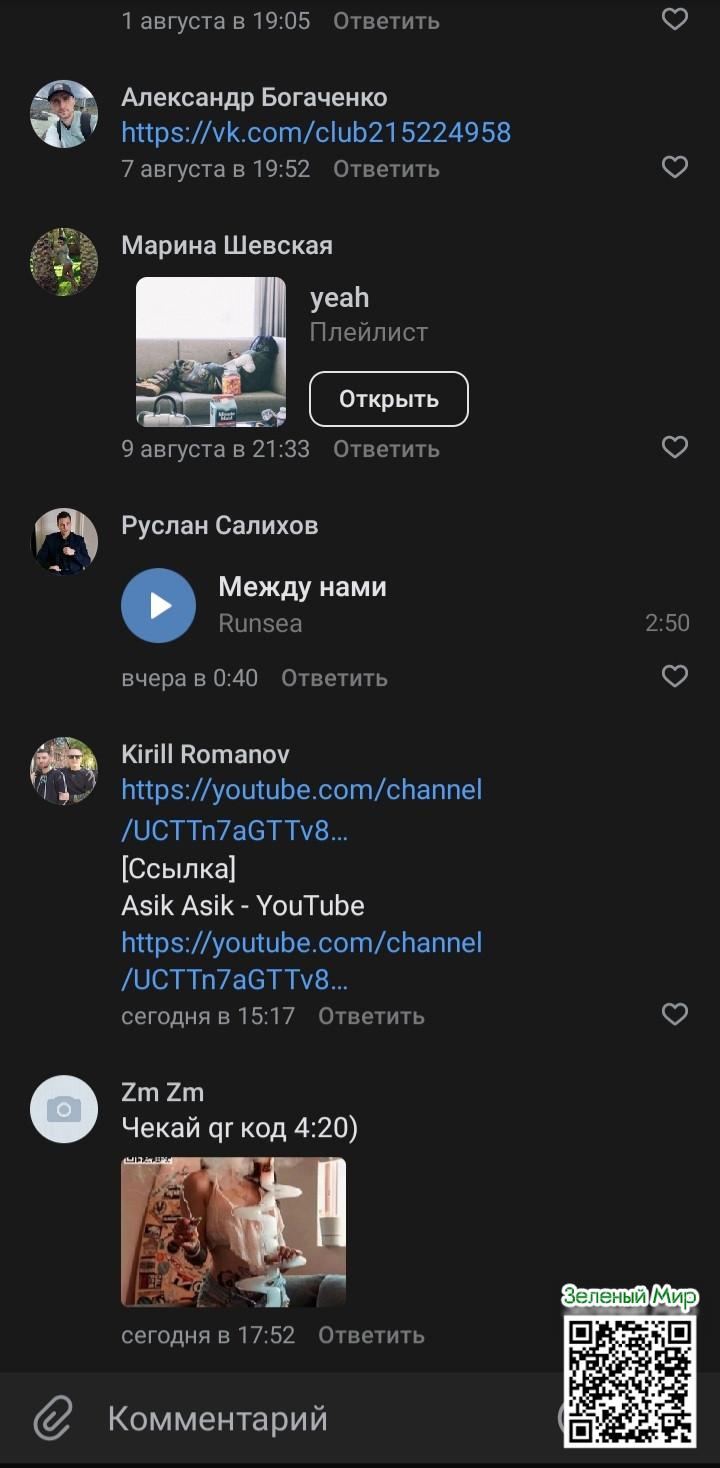Open Марина Шевская's profile avatar

click(64, 262)
